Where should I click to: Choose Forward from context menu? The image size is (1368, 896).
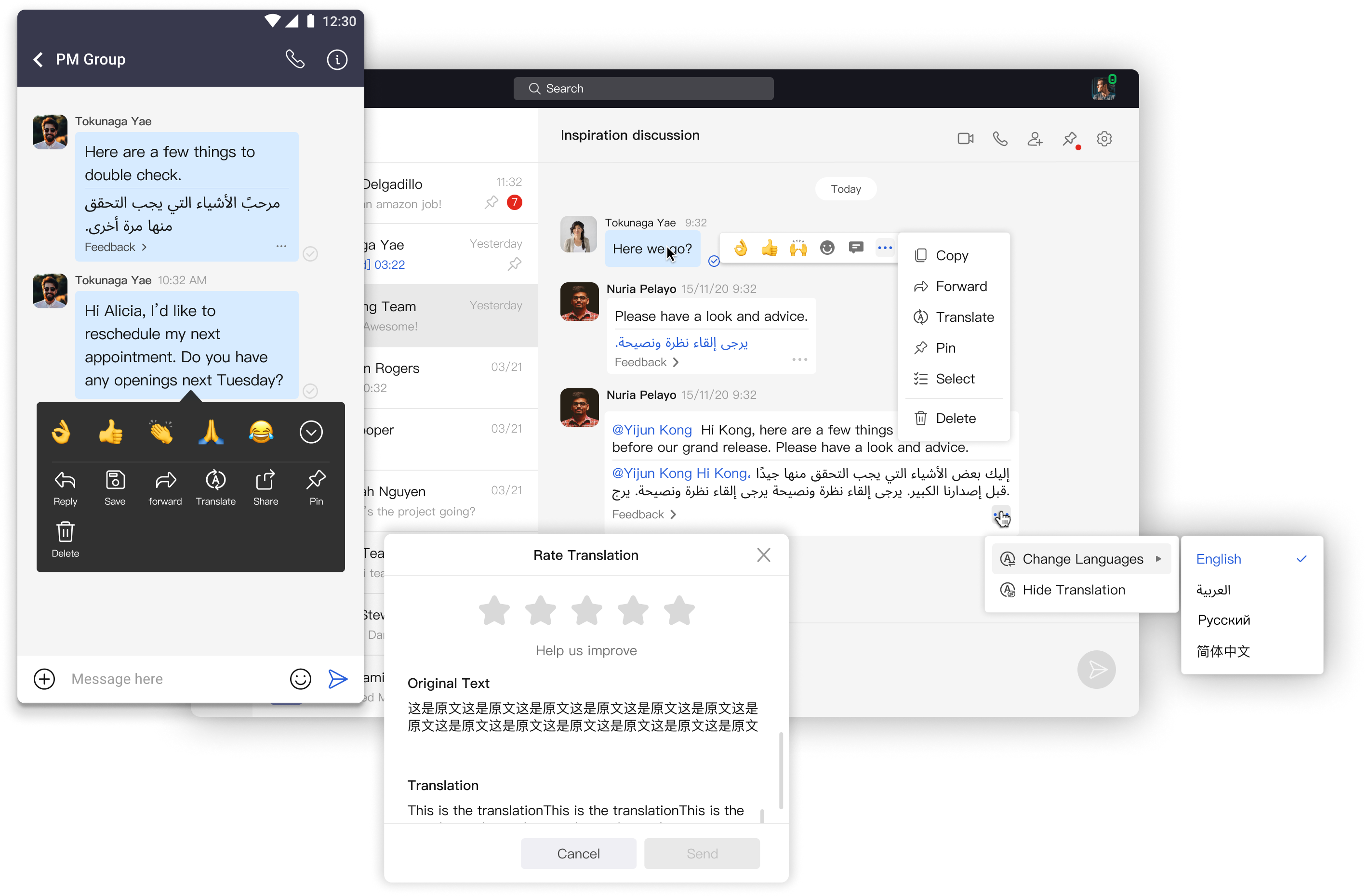point(960,286)
